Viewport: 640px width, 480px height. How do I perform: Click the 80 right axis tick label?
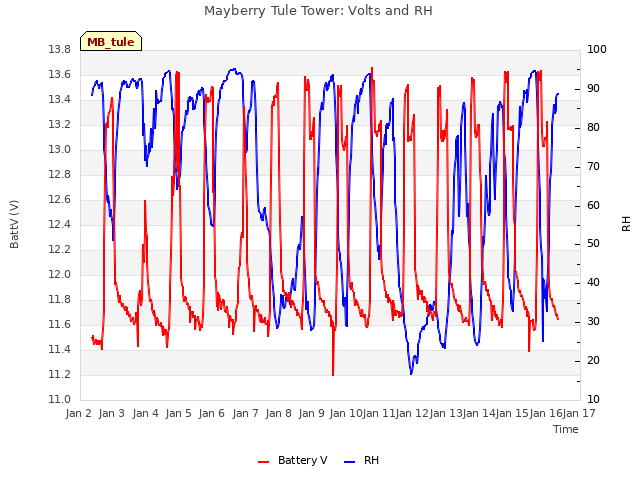pos(593,128)
